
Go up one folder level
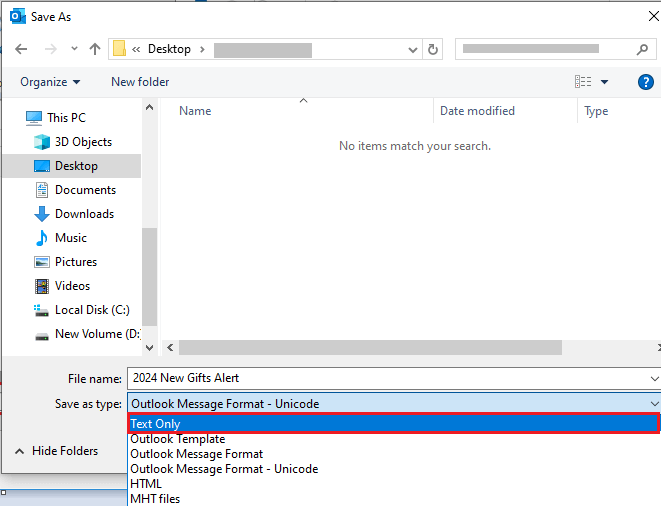95,49
